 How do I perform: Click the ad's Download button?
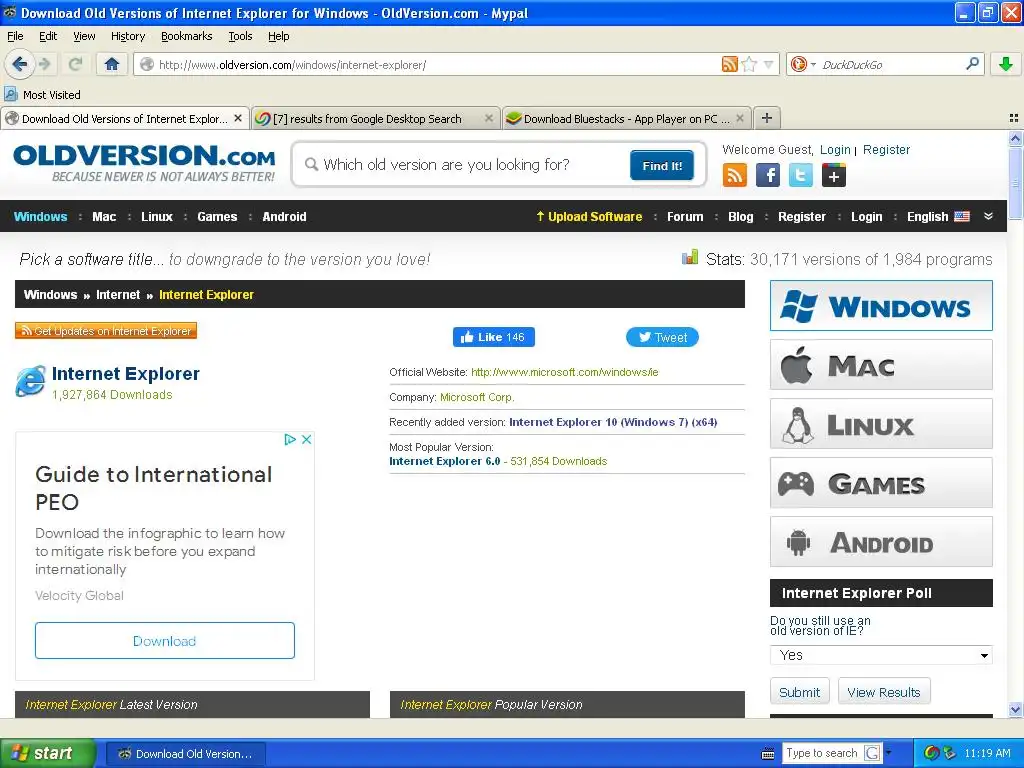tap(165, 641)
